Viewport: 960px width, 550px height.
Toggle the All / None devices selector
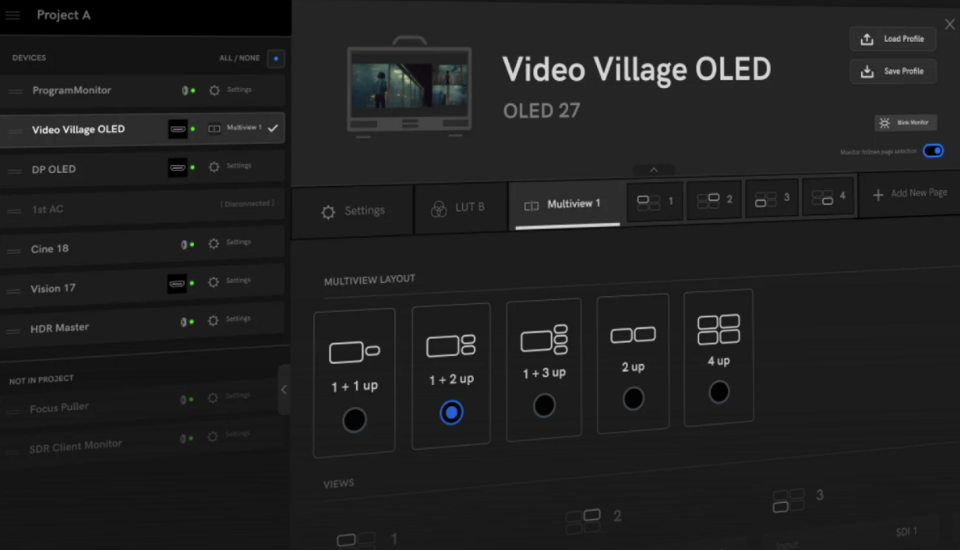(276, 58)
